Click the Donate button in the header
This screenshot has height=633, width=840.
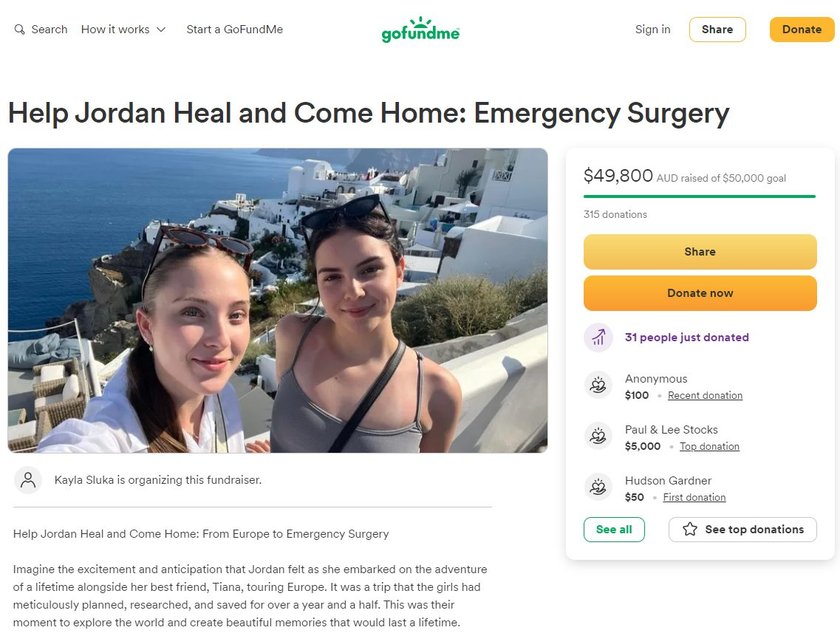802,29
